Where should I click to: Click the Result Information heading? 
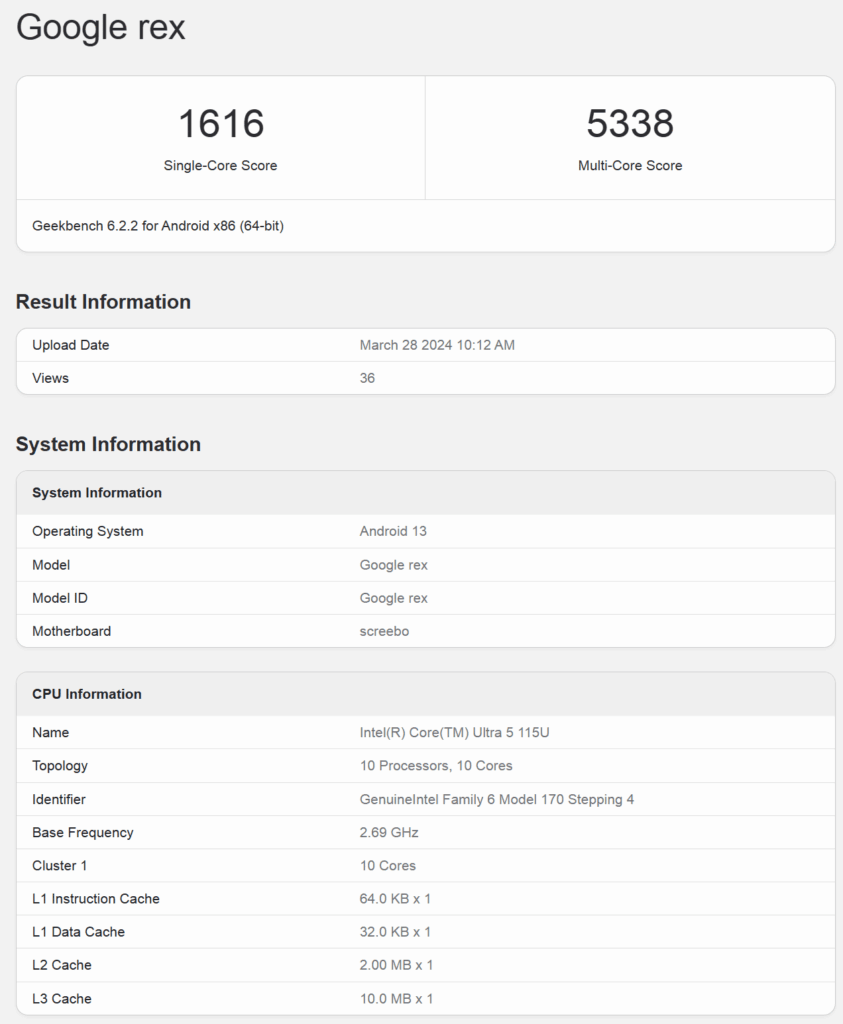(103, 302)
